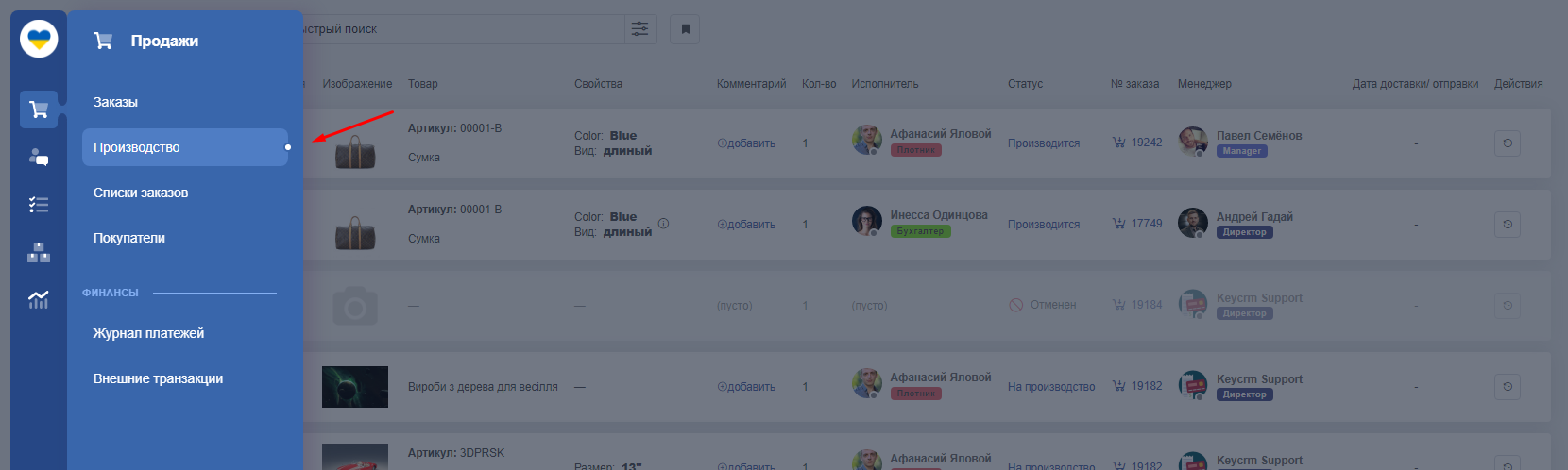The width and height of the screenshot is (1568, 470).
Task: Open the chat and customers sidebar icon
Action: 39,158
